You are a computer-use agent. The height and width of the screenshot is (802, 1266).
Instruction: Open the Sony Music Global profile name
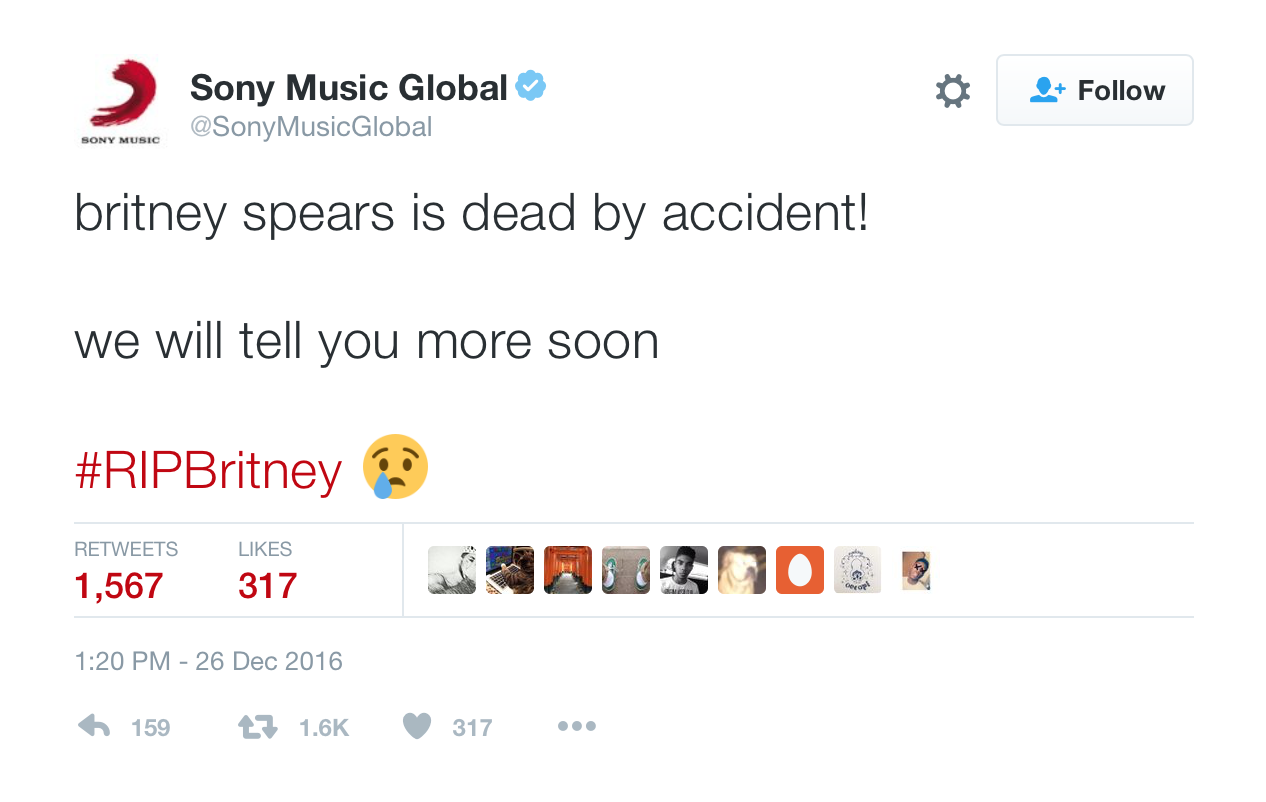click(x=349, y=88)
